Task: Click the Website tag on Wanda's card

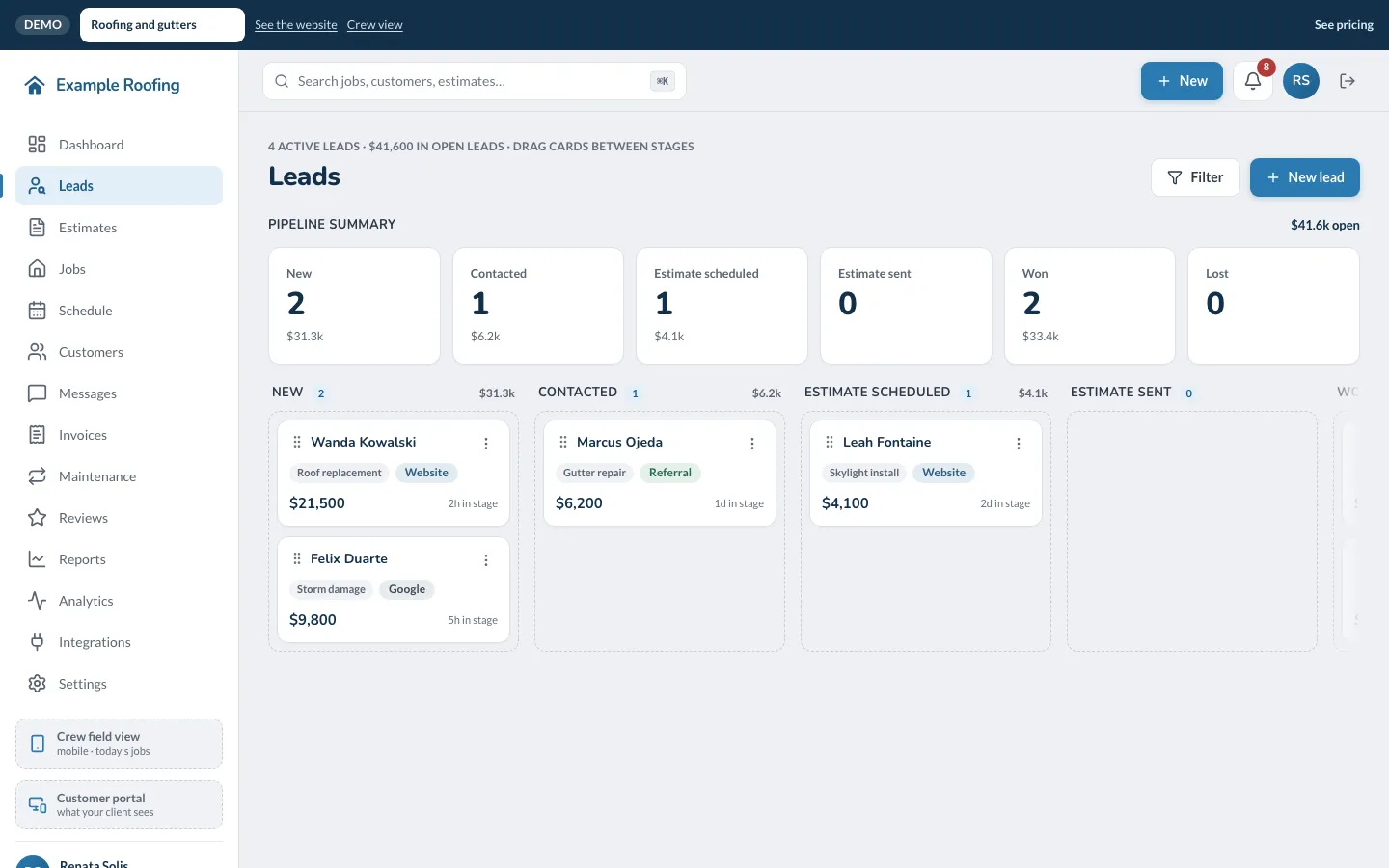Action: (x=426, y=473)
